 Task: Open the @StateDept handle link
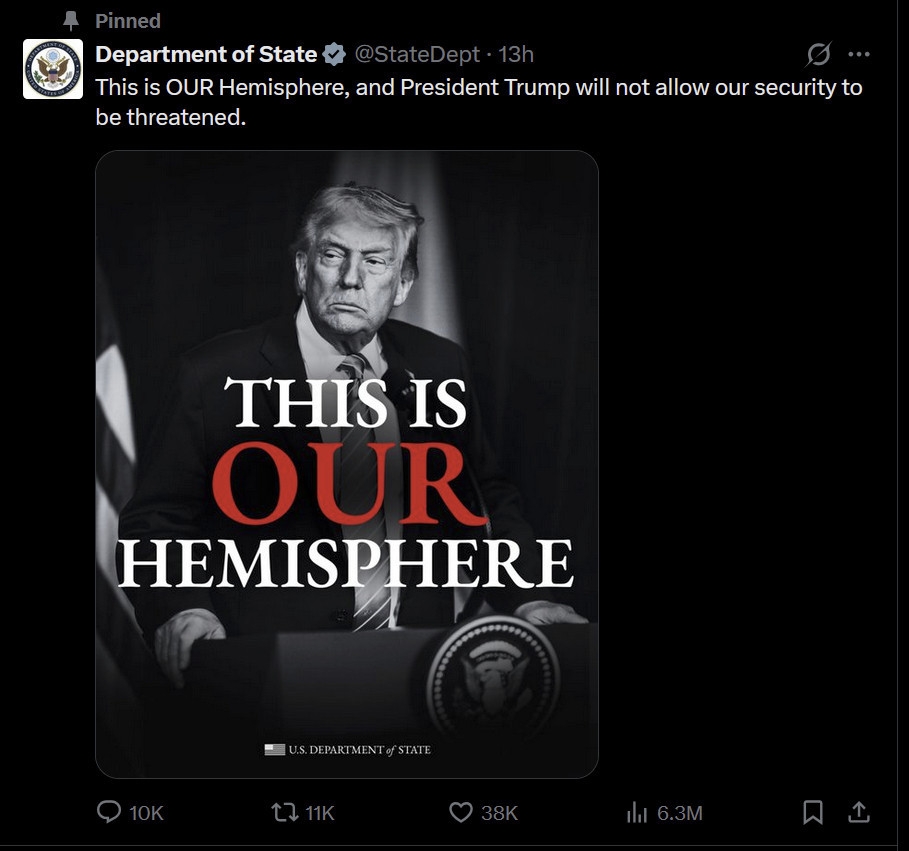(417, 54)
